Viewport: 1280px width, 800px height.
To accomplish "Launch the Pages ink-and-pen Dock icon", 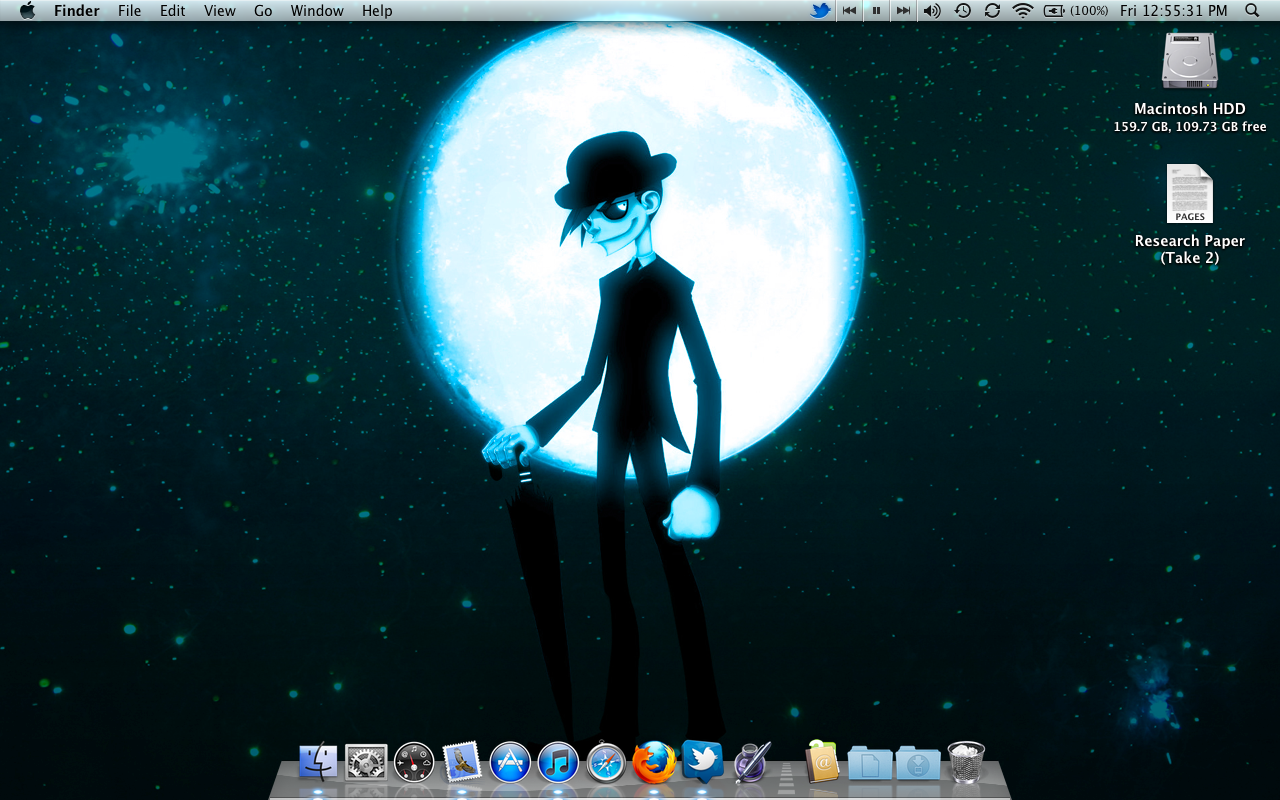I will click(x=750, y=762).
